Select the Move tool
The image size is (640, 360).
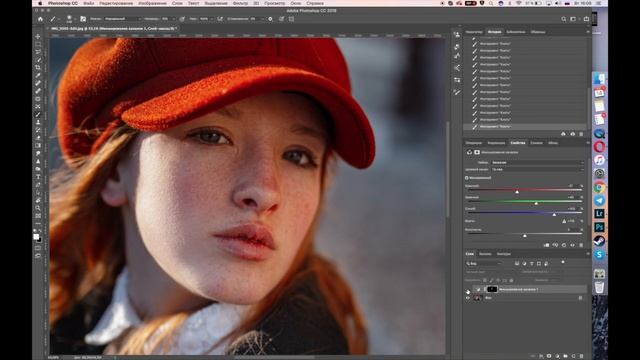[x=38, y=36]
